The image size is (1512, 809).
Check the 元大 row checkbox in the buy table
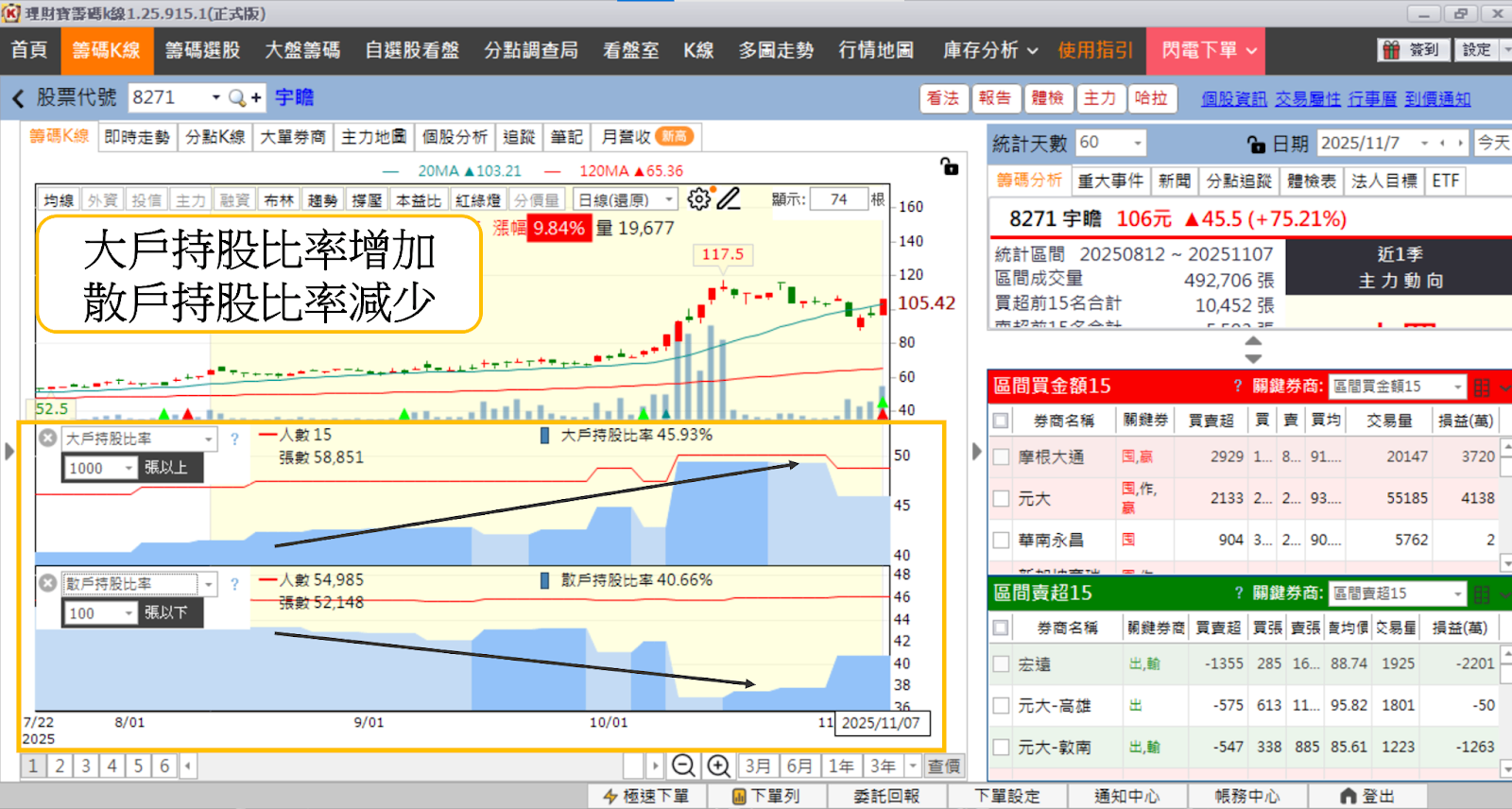[1001, 498]
